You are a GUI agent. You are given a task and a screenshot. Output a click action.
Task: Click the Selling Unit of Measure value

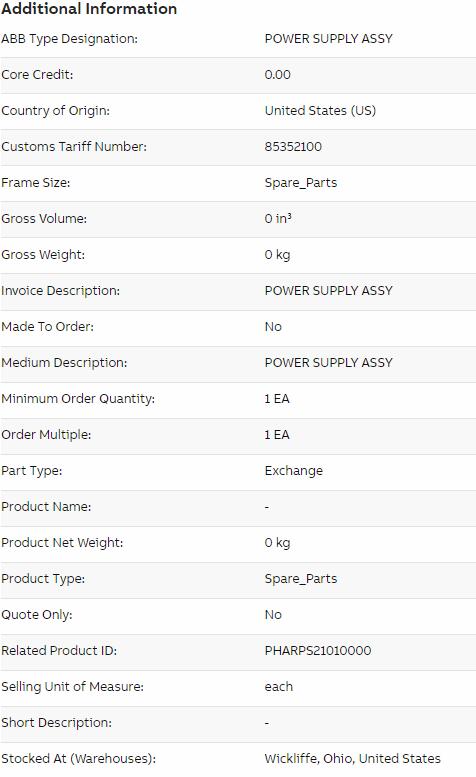[x=279, y=687]
